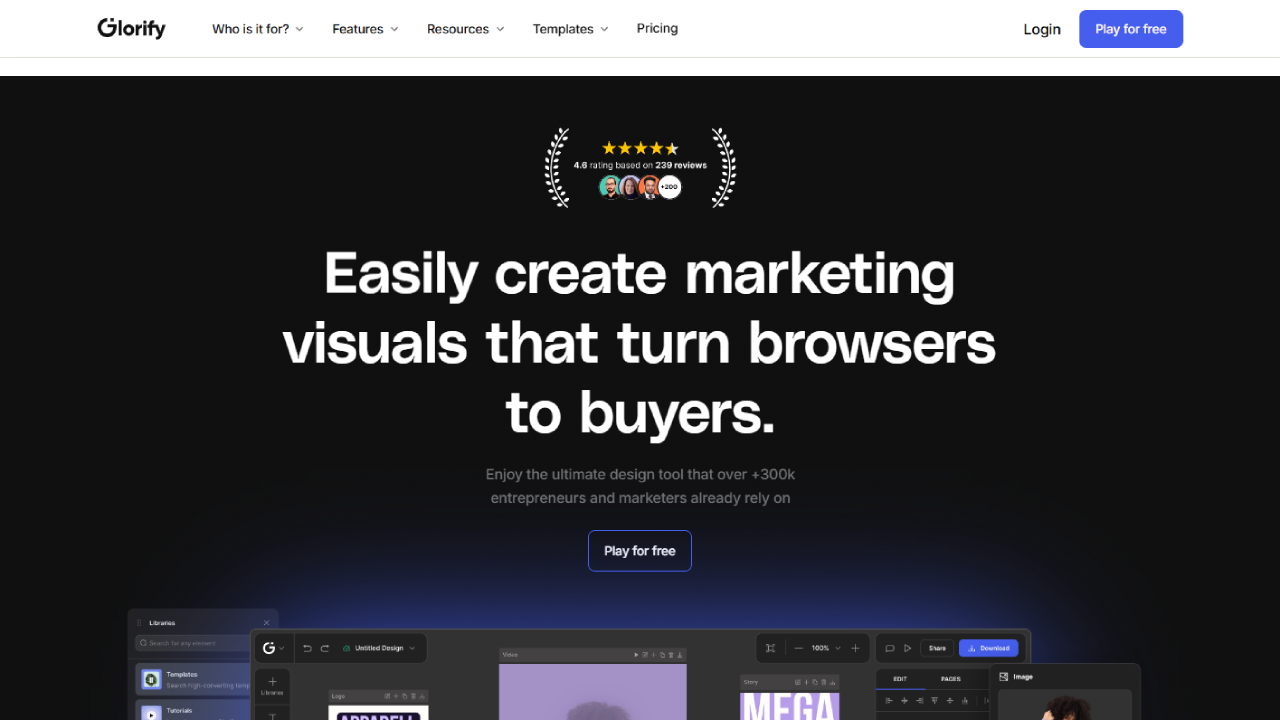Click the orange-background reviewer avatar
The width and height of the screenshot is (1280, 720).
pyautogui.click(x=650, y=187)
